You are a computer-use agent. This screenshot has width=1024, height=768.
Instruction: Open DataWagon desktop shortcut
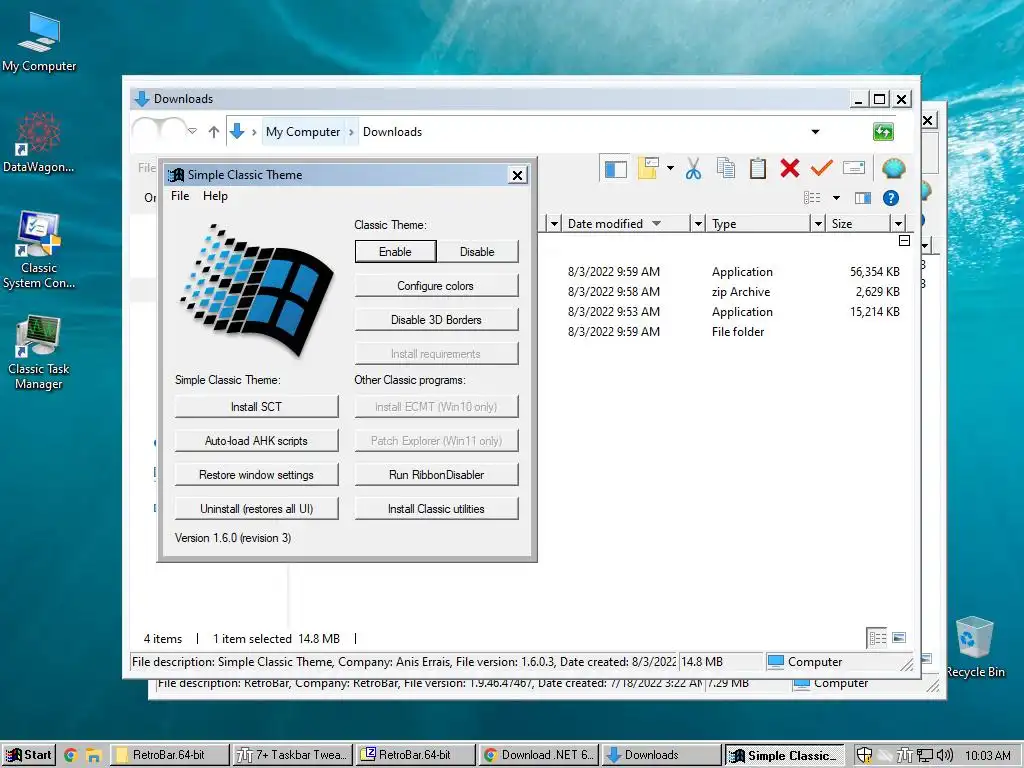(x=39, y=142)
